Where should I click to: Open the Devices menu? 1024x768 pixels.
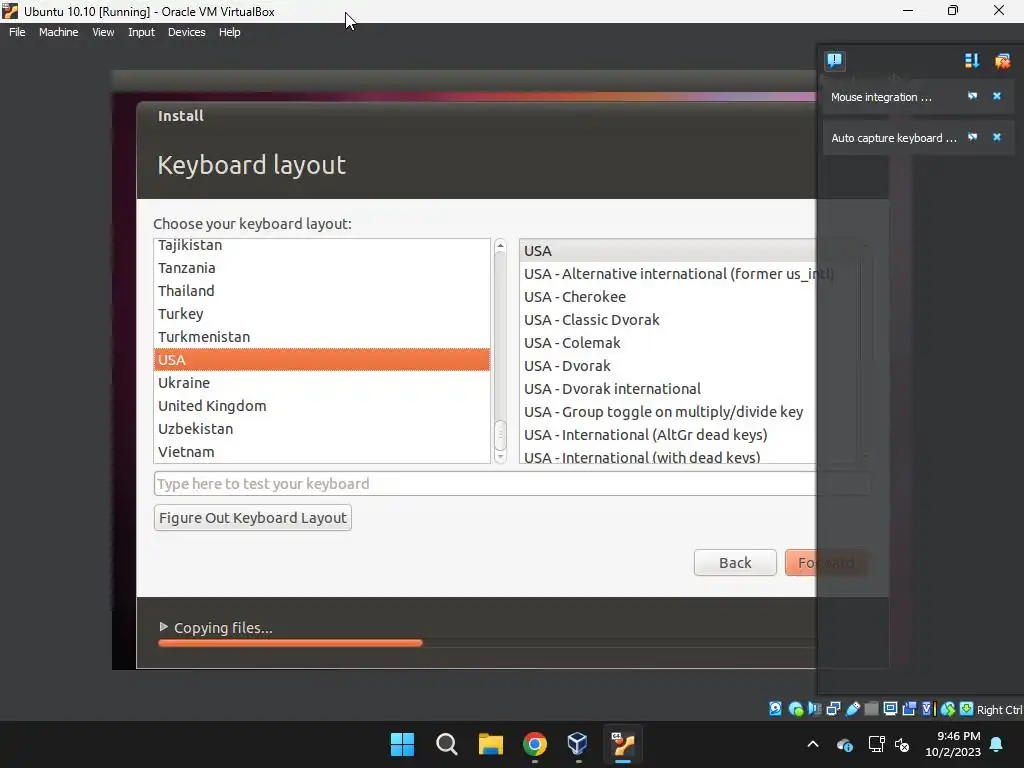click(186, 32)
